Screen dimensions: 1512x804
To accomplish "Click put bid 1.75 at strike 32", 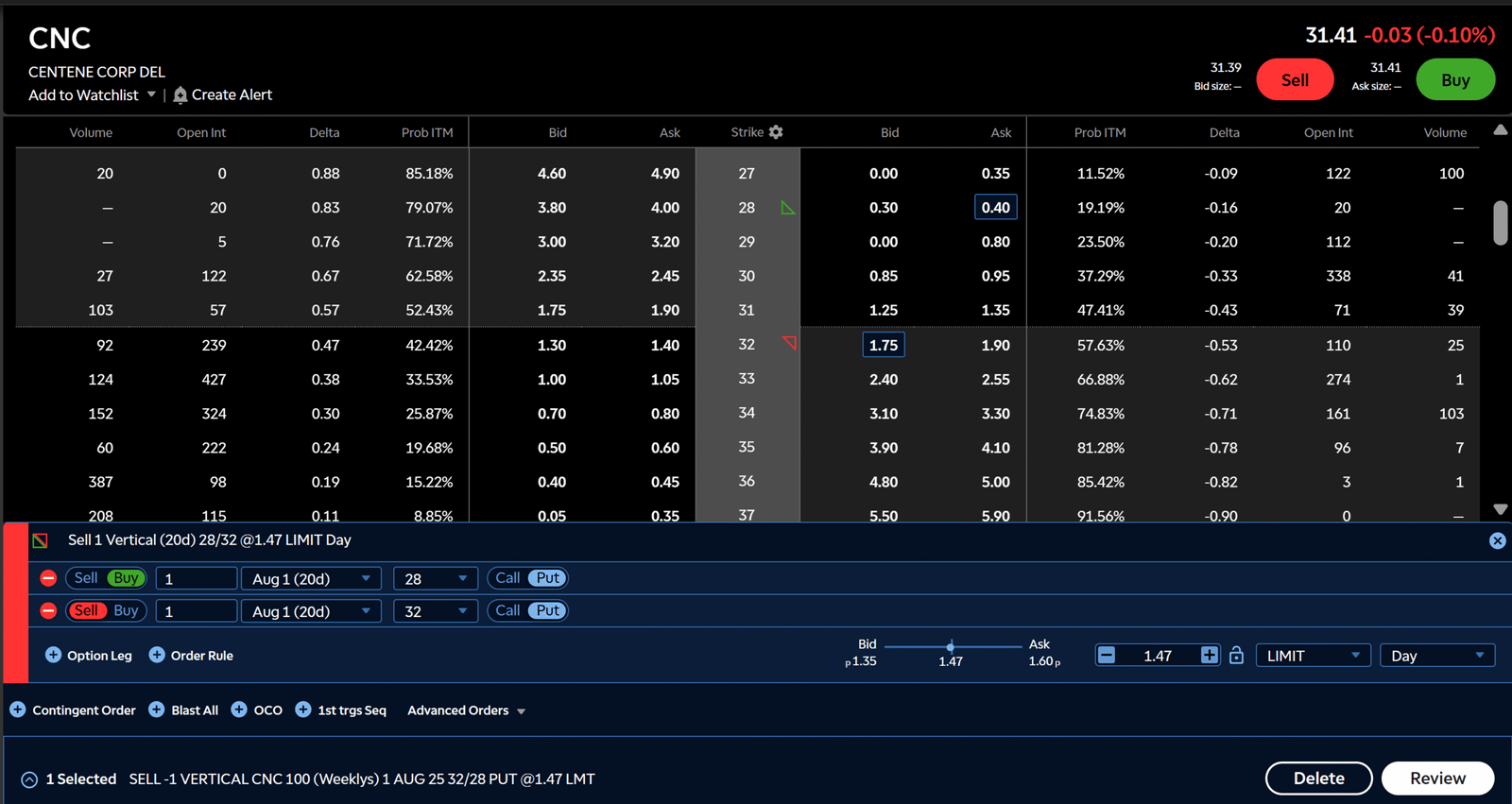I will coord(884,345).
